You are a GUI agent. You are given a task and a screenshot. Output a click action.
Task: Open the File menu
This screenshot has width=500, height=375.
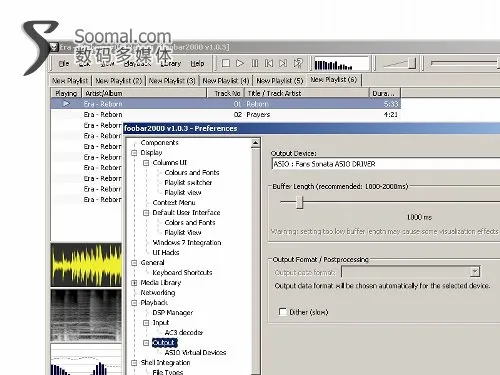[64, 63]
